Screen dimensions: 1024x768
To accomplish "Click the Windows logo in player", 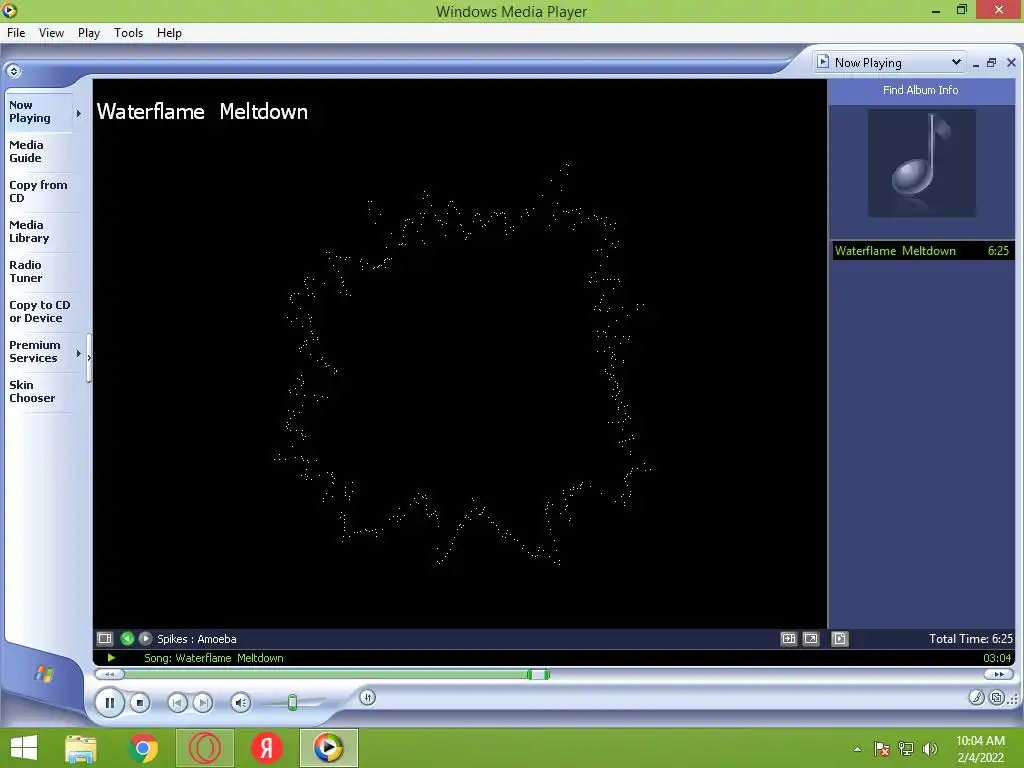I will (44, 673).
